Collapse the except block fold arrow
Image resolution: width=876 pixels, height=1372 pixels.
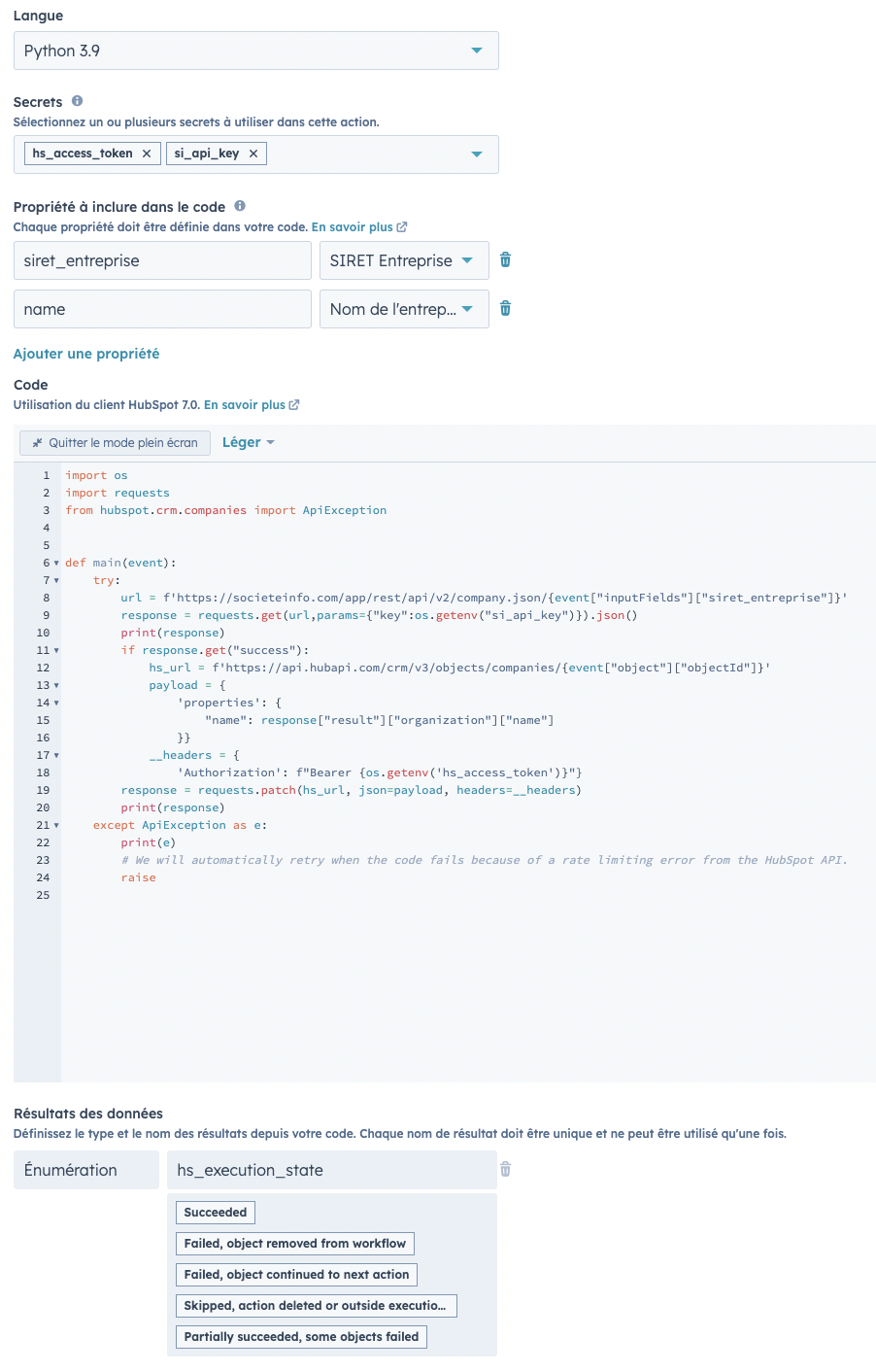pyautogui.click(x=56, y=825)
